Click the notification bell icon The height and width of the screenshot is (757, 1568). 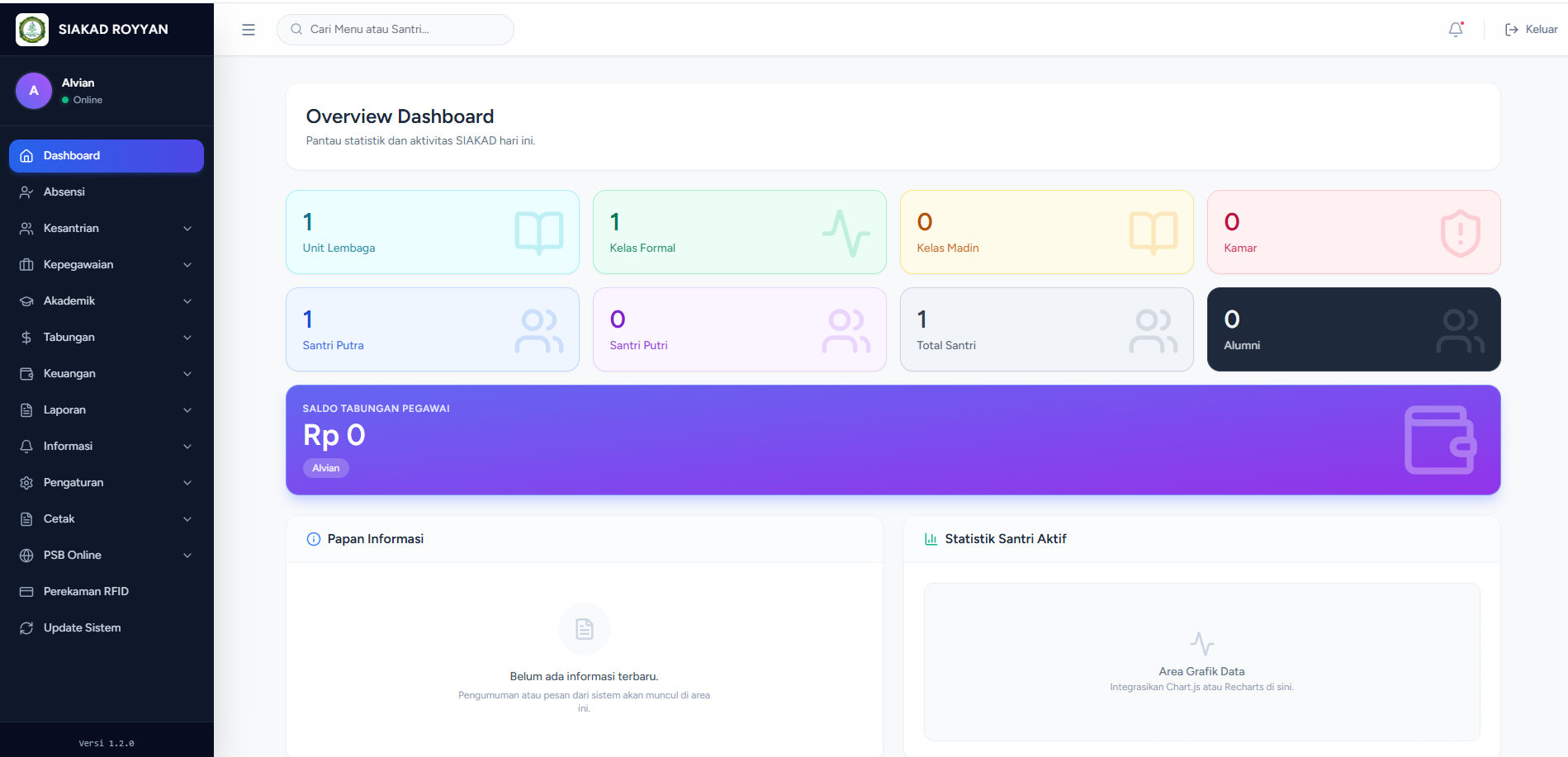click(1456, 30)
